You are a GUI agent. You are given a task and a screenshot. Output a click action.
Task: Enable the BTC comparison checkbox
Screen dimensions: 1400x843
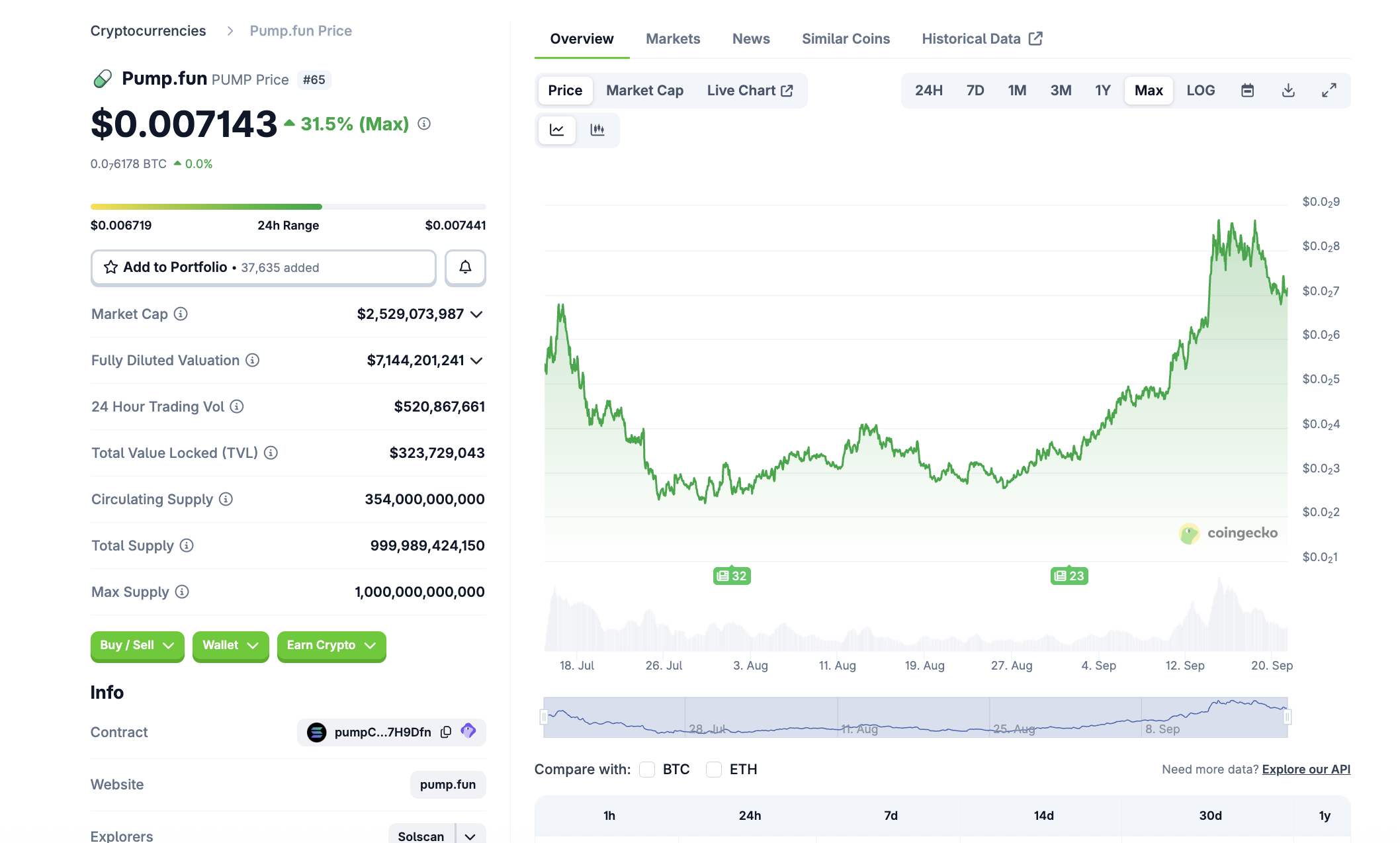(x=646, y=769)
